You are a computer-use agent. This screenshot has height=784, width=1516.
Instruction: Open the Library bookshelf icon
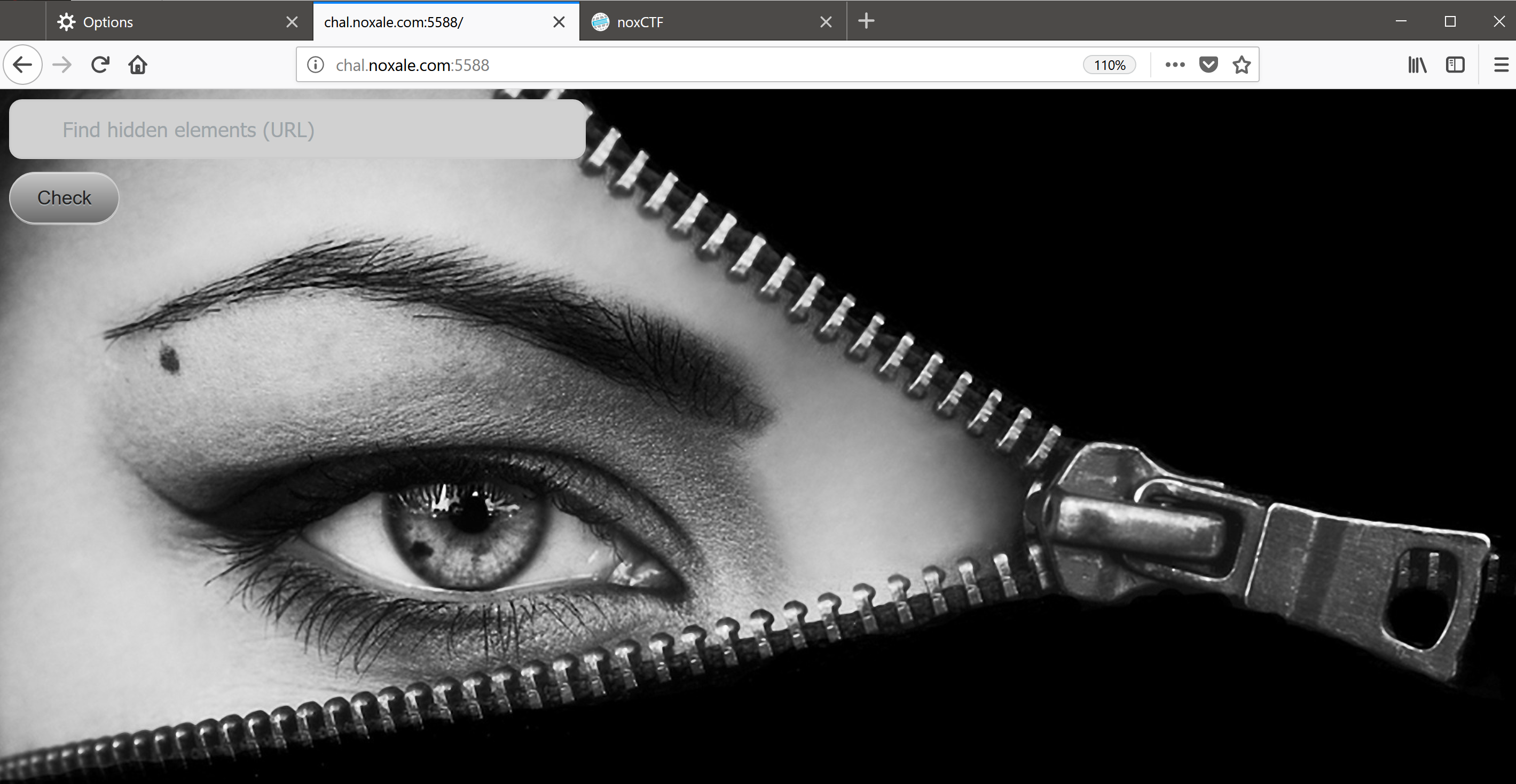1417,65
